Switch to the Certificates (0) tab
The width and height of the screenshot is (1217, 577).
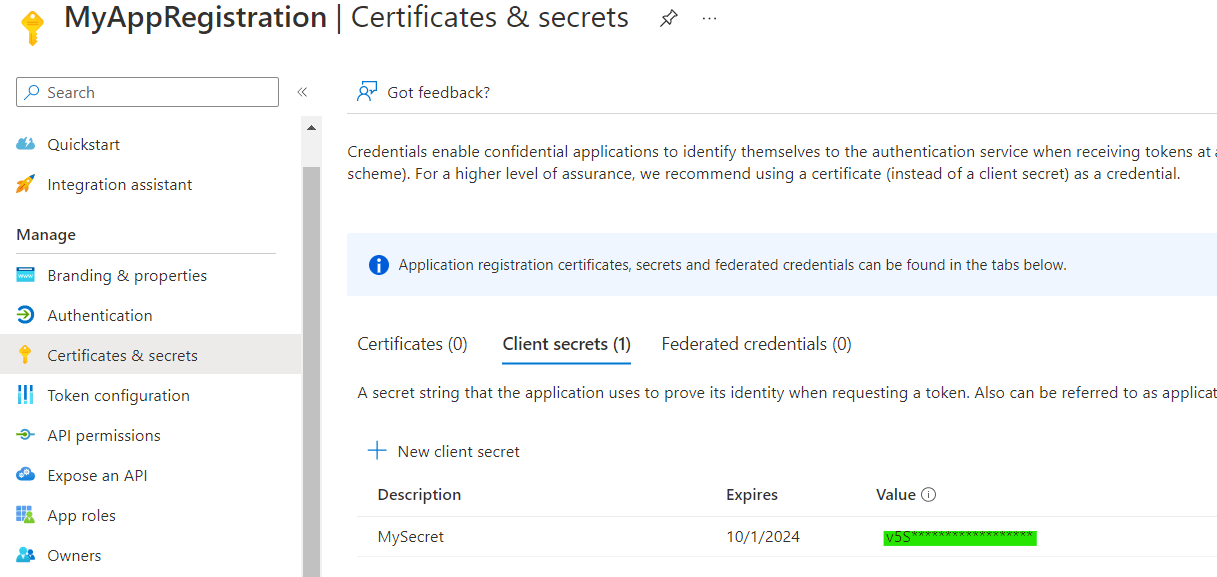pyautogui.click(x=412, y=343)
